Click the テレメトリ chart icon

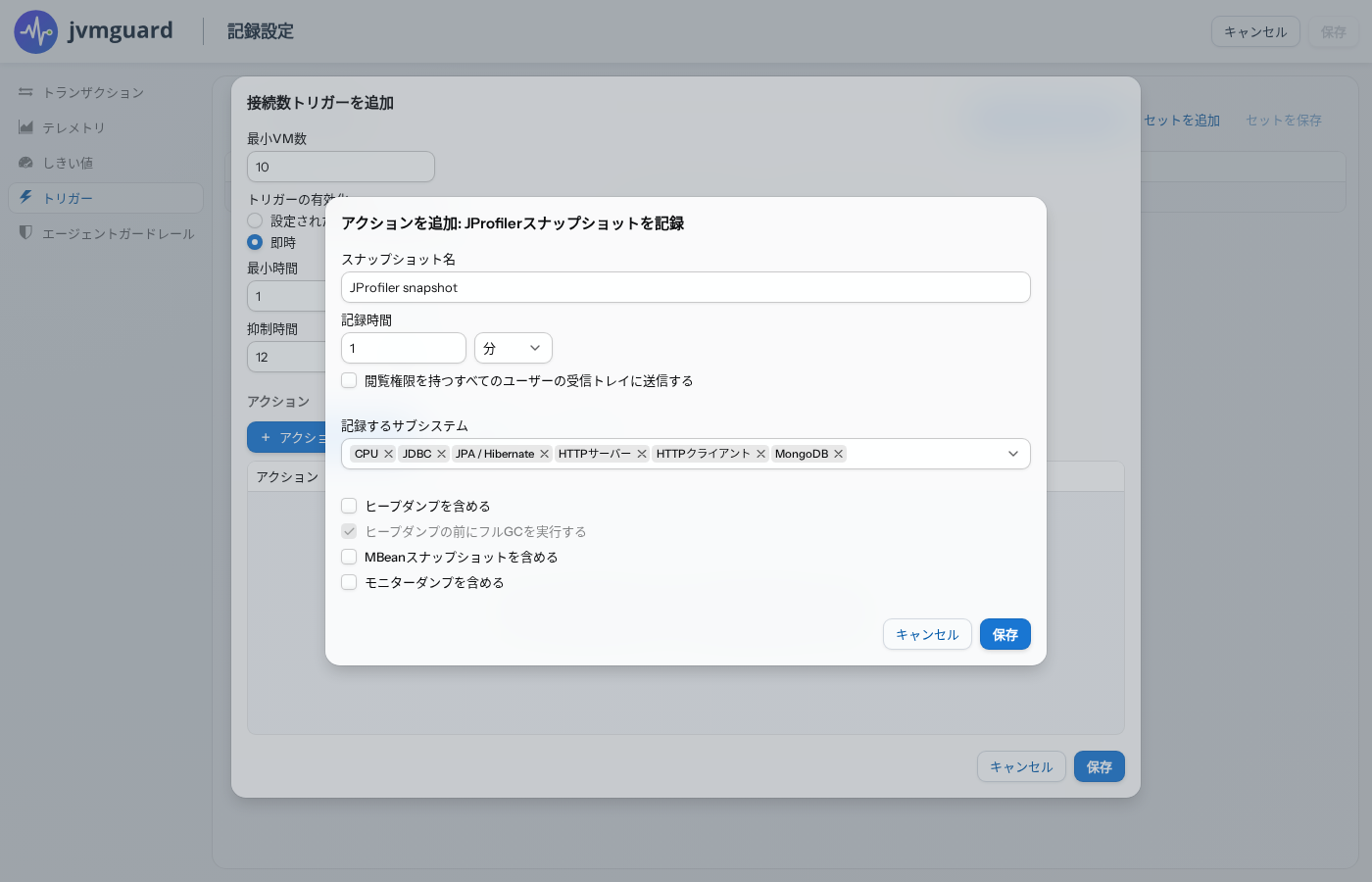pyautogui.click(x=25, y=127)
